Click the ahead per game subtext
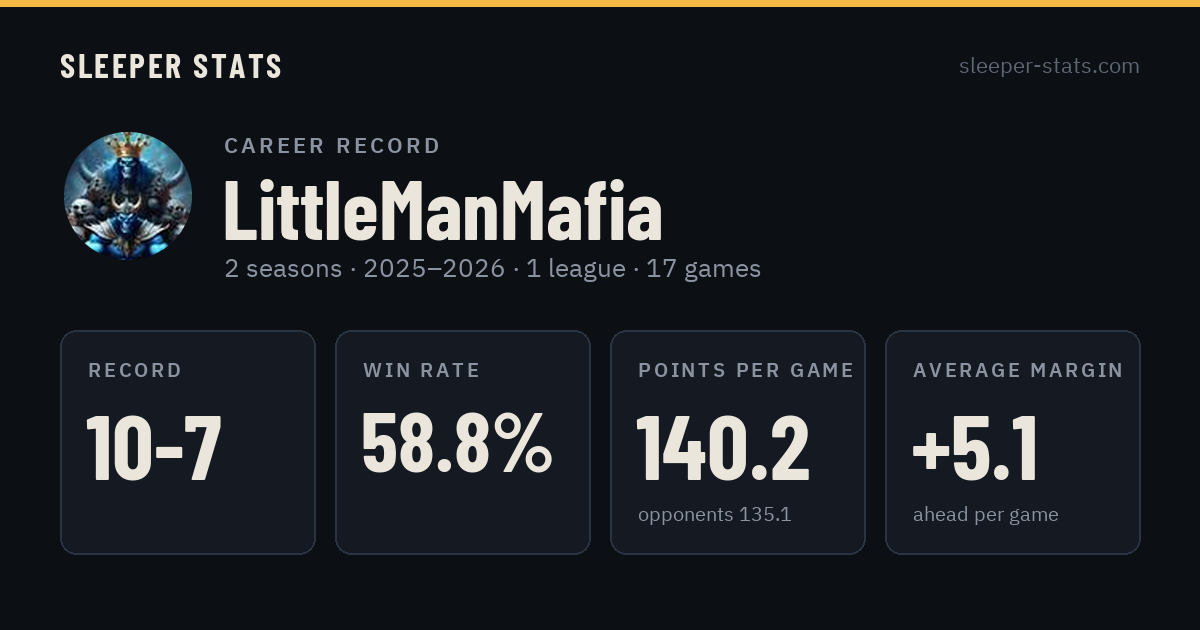The height and width of the screenshot is (630, 1200). coord(985,515)
